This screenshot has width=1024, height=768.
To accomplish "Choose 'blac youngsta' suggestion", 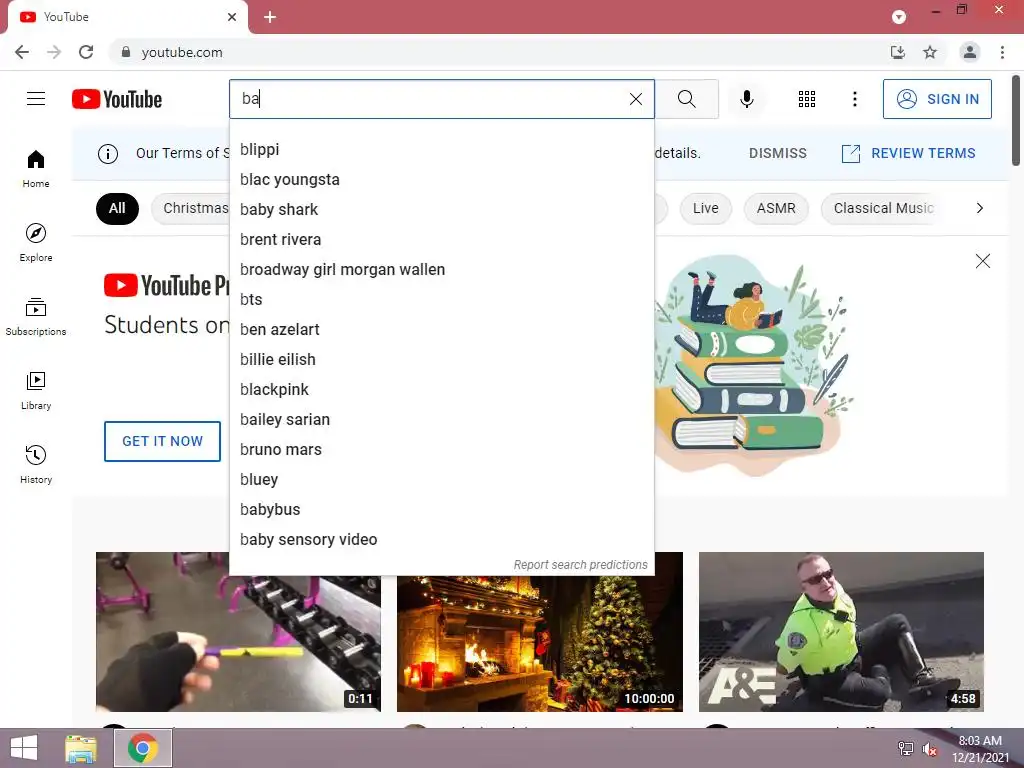I will coord(441,180).
